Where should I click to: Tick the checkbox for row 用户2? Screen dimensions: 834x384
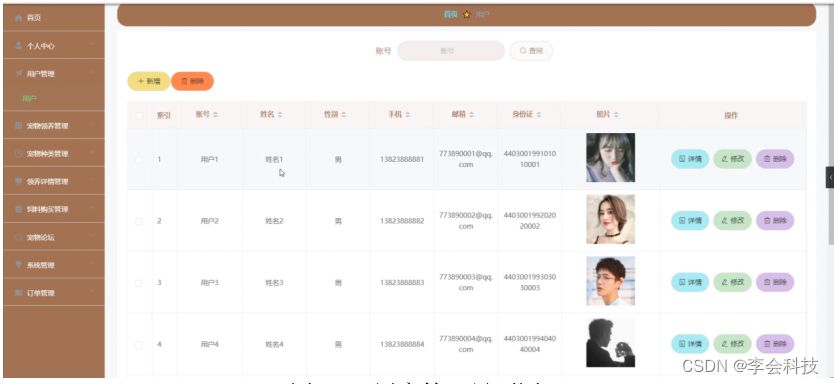139,221
